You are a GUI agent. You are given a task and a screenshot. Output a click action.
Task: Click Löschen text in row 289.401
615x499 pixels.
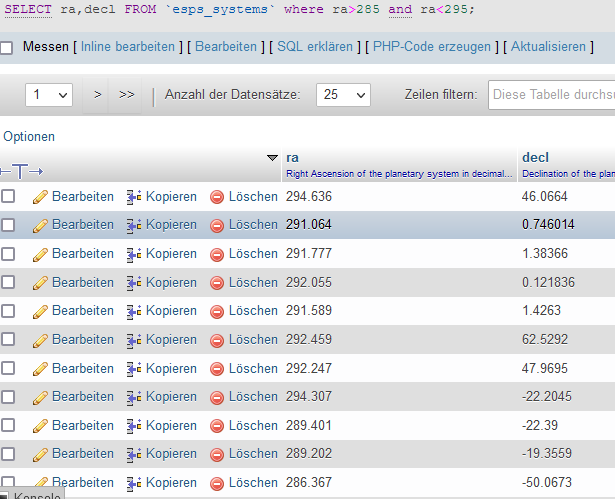(x=253, y=425)
